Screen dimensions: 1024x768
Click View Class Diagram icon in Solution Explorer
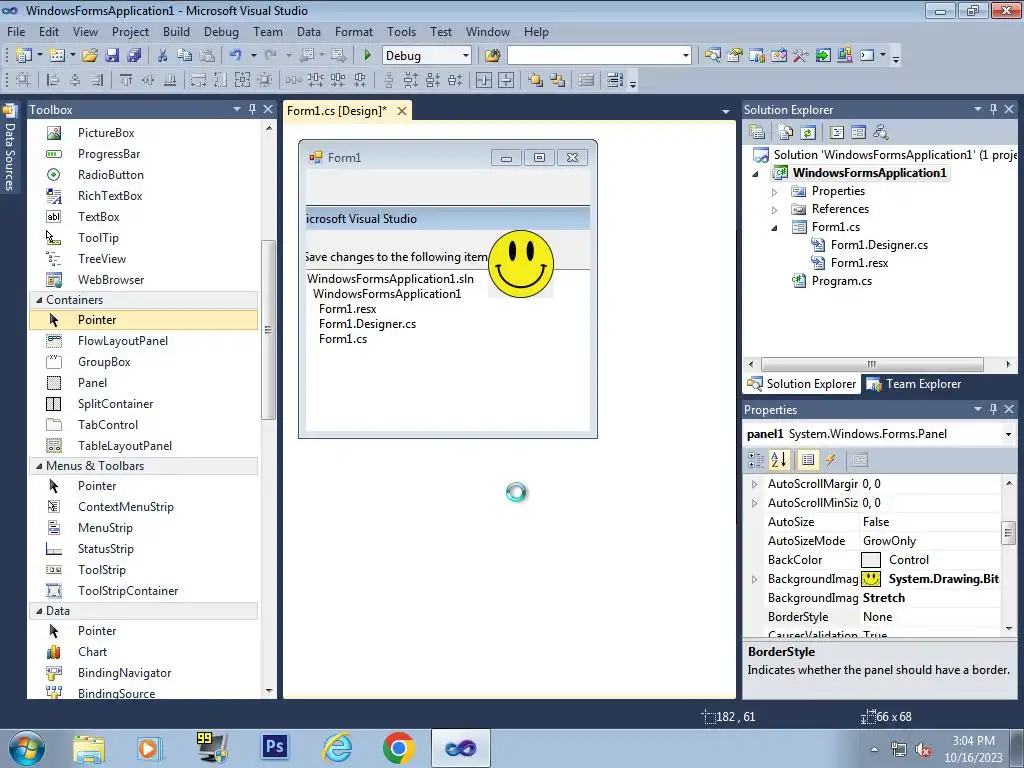click(880, 133)
